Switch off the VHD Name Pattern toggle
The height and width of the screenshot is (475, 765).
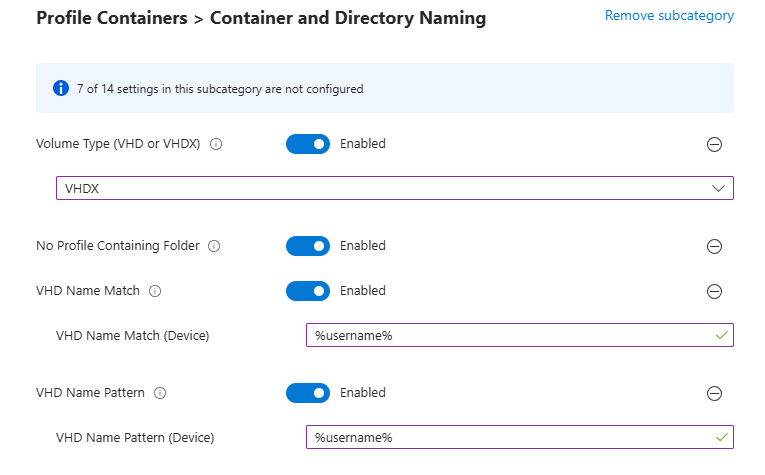[308, 393]
